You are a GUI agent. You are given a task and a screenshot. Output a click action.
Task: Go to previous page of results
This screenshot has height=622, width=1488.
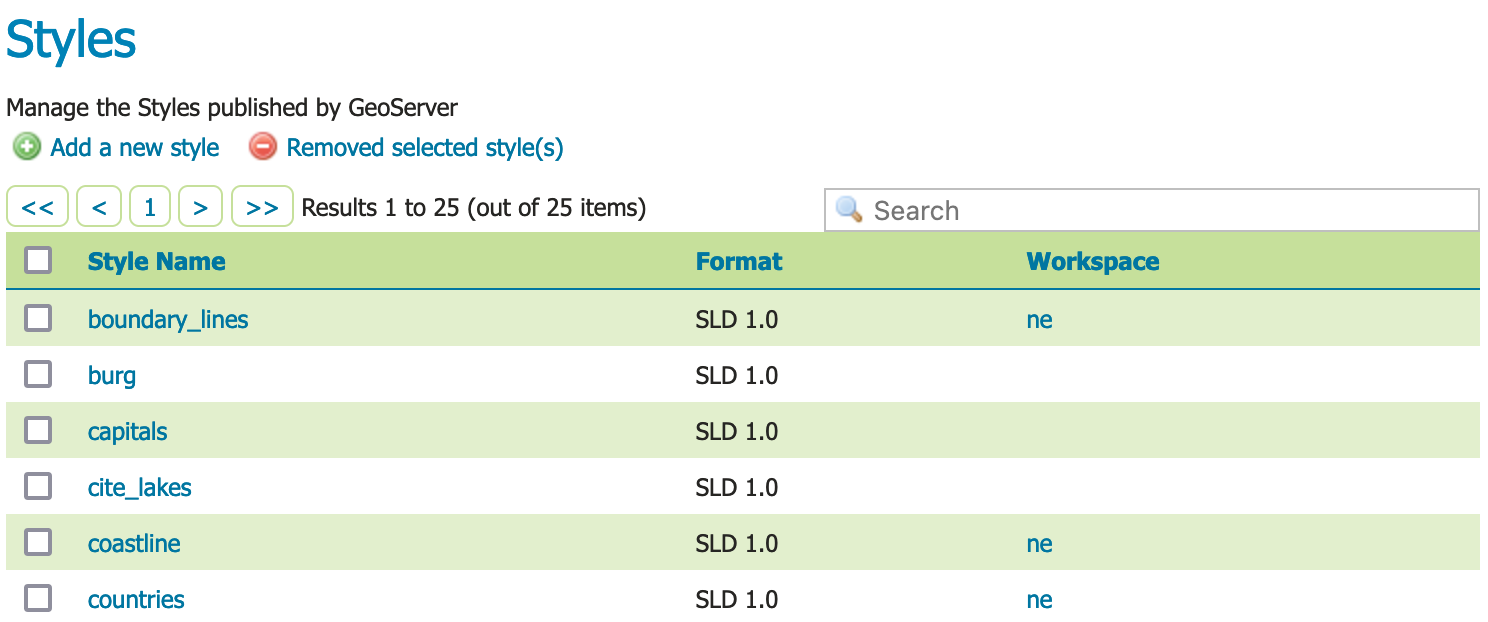[99, 207]
